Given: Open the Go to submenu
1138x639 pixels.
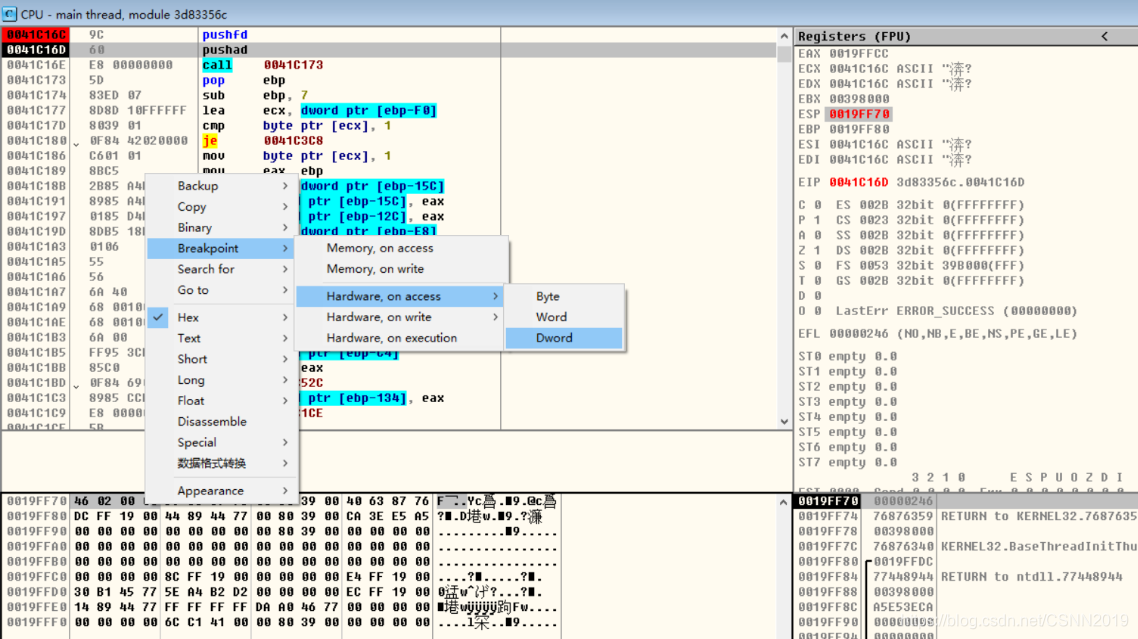Looking at the screenshot, I should click(222, 290).
